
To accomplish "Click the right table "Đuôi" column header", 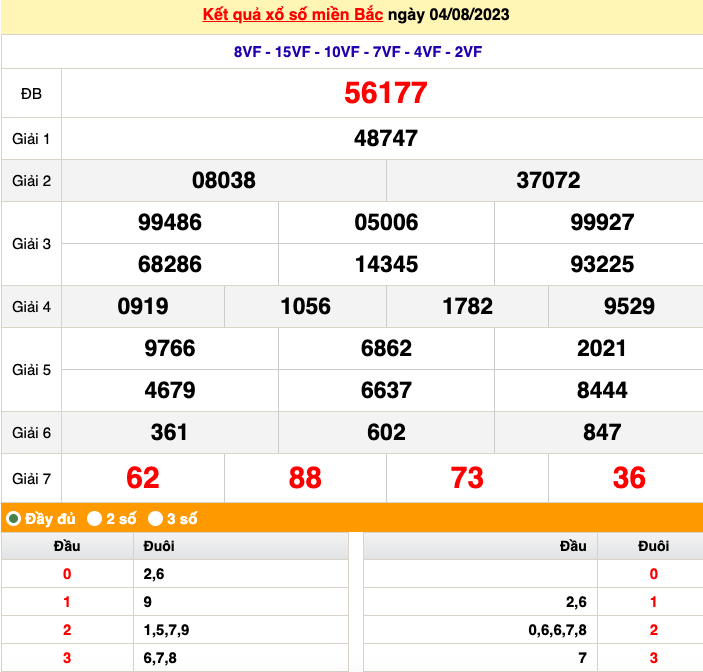I will tap(653, 546).
